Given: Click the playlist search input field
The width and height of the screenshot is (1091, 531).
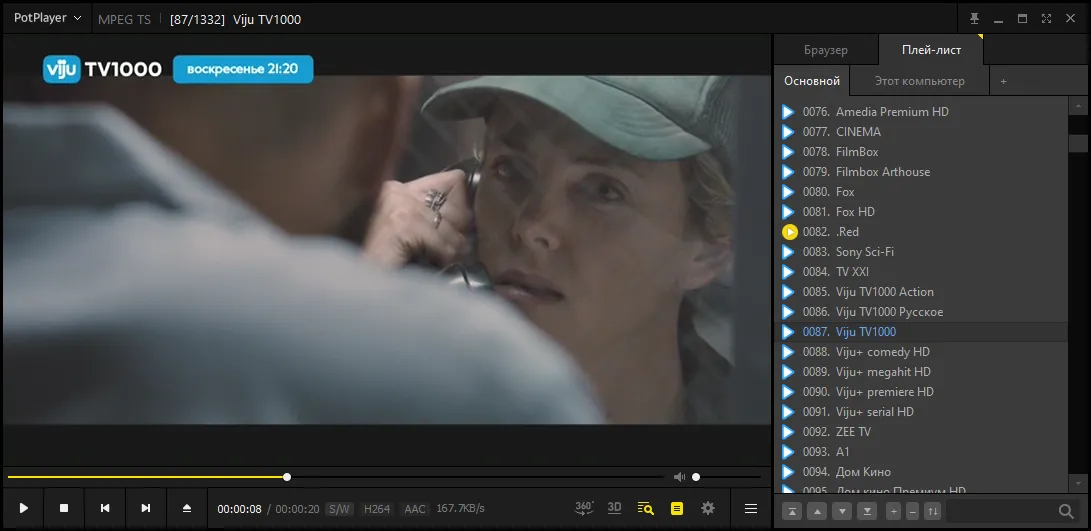Looking at the screenshot, I should (1001, 512).
